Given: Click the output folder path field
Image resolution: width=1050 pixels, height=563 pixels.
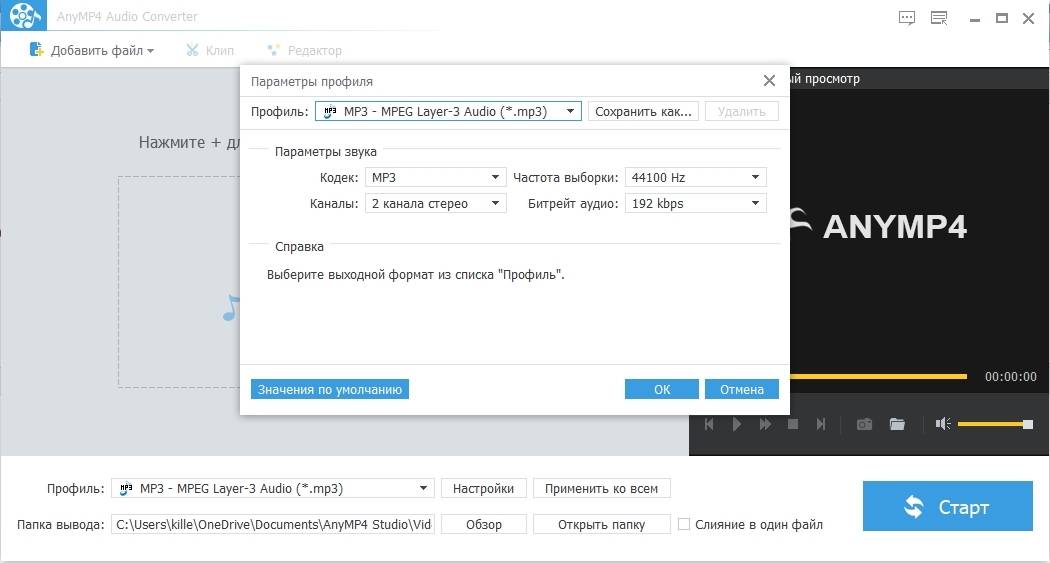Looking at the screenshot, I should pos(273,524).
